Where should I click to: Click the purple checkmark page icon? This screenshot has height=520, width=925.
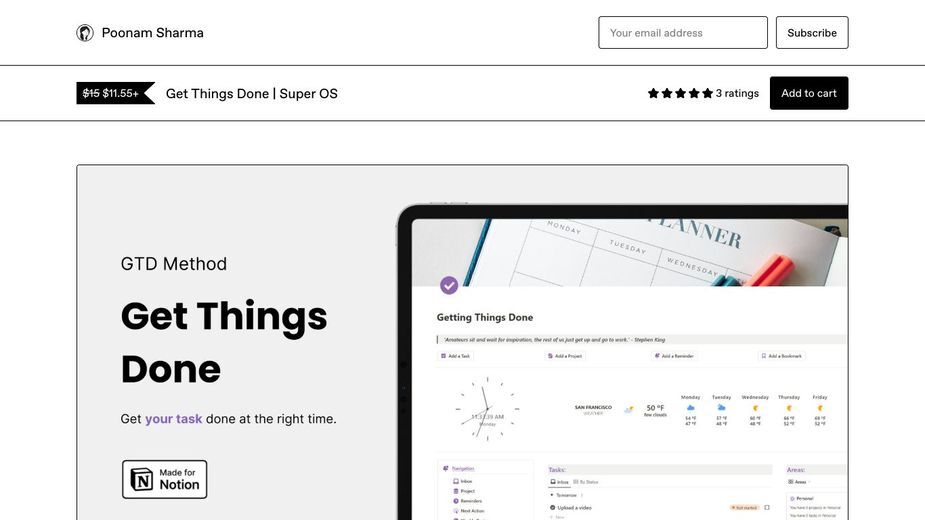pyautogui.click(x=449, y=286)
